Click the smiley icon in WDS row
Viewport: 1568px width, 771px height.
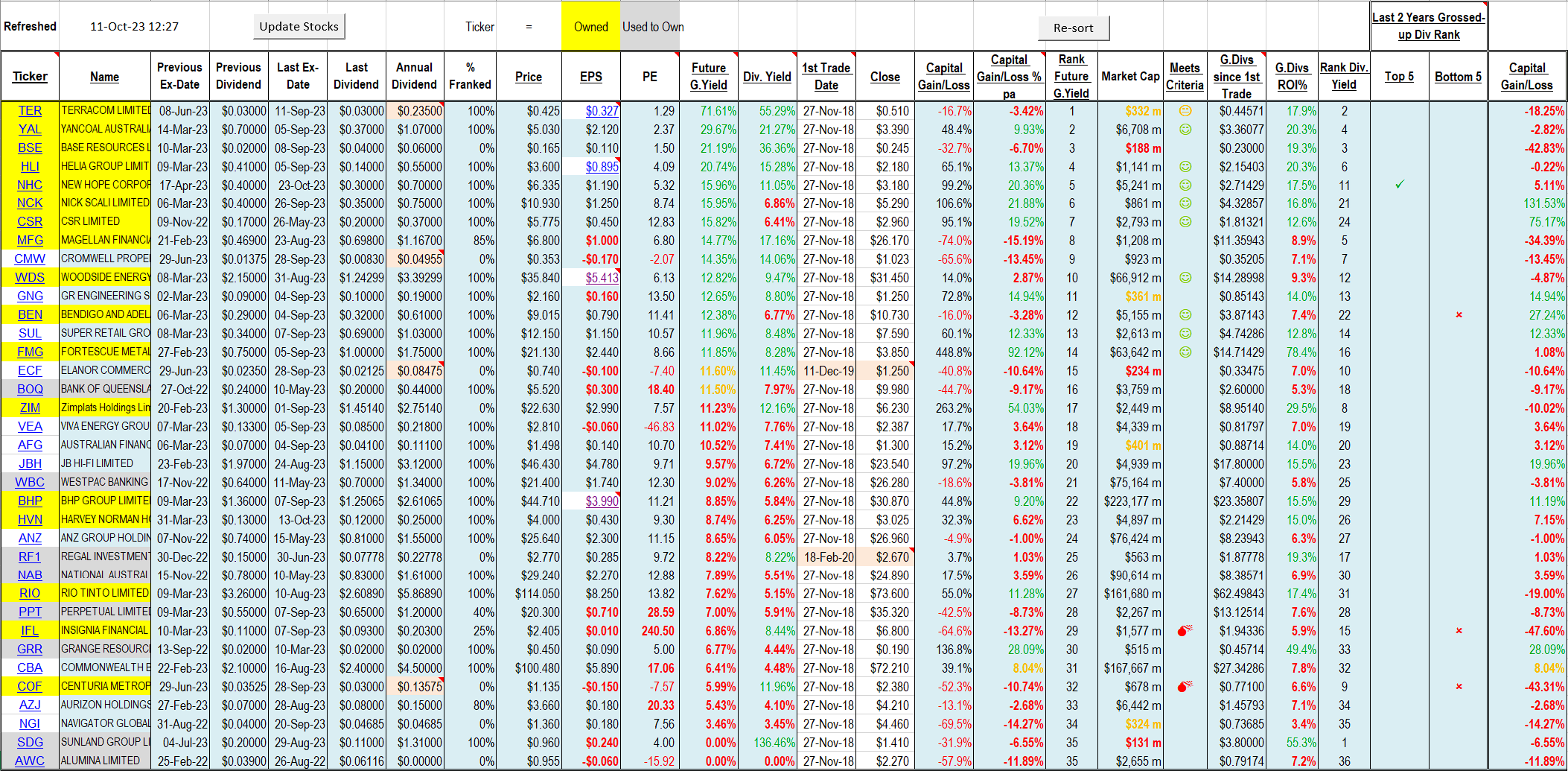click(1185, 278)
